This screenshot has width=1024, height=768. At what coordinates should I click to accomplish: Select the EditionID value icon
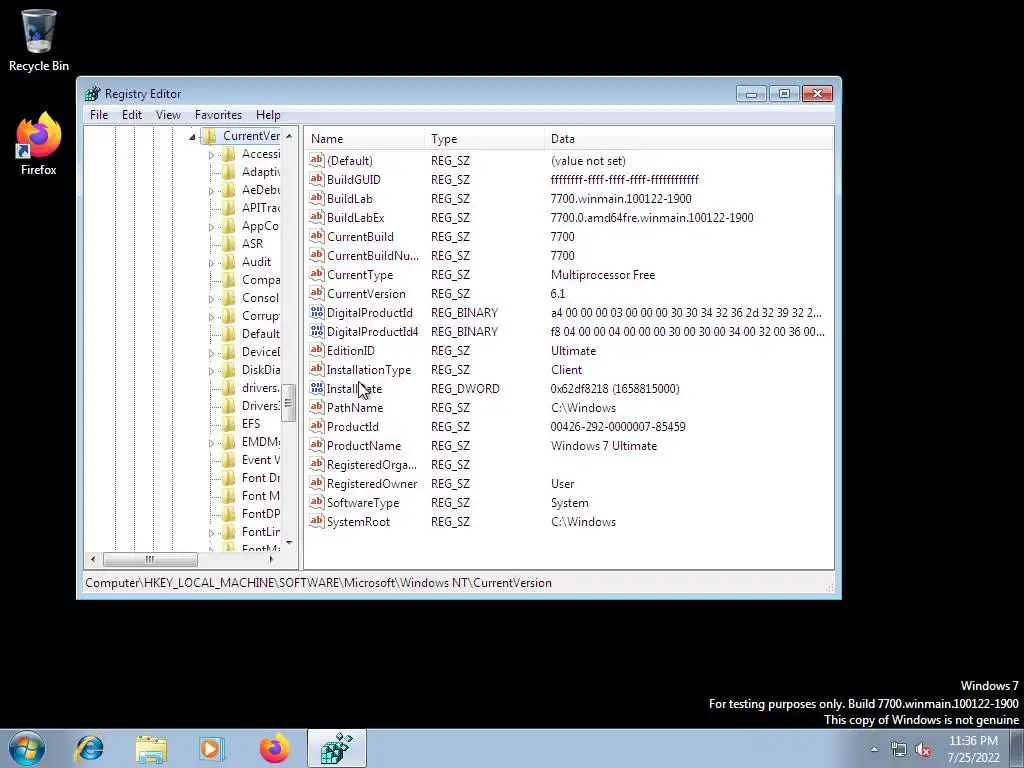pyautogui.click(x=317, y=350)
